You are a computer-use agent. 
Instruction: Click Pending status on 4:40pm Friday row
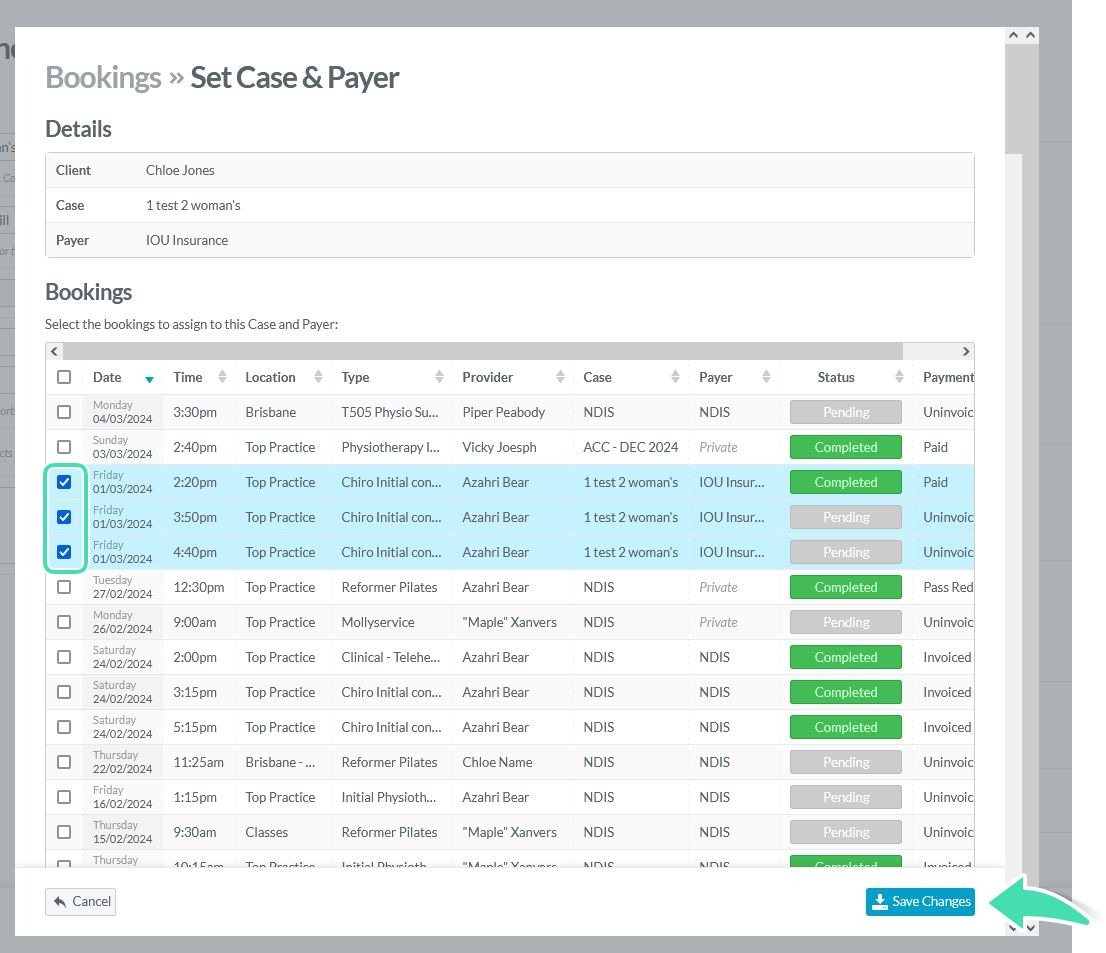[846, 552]
